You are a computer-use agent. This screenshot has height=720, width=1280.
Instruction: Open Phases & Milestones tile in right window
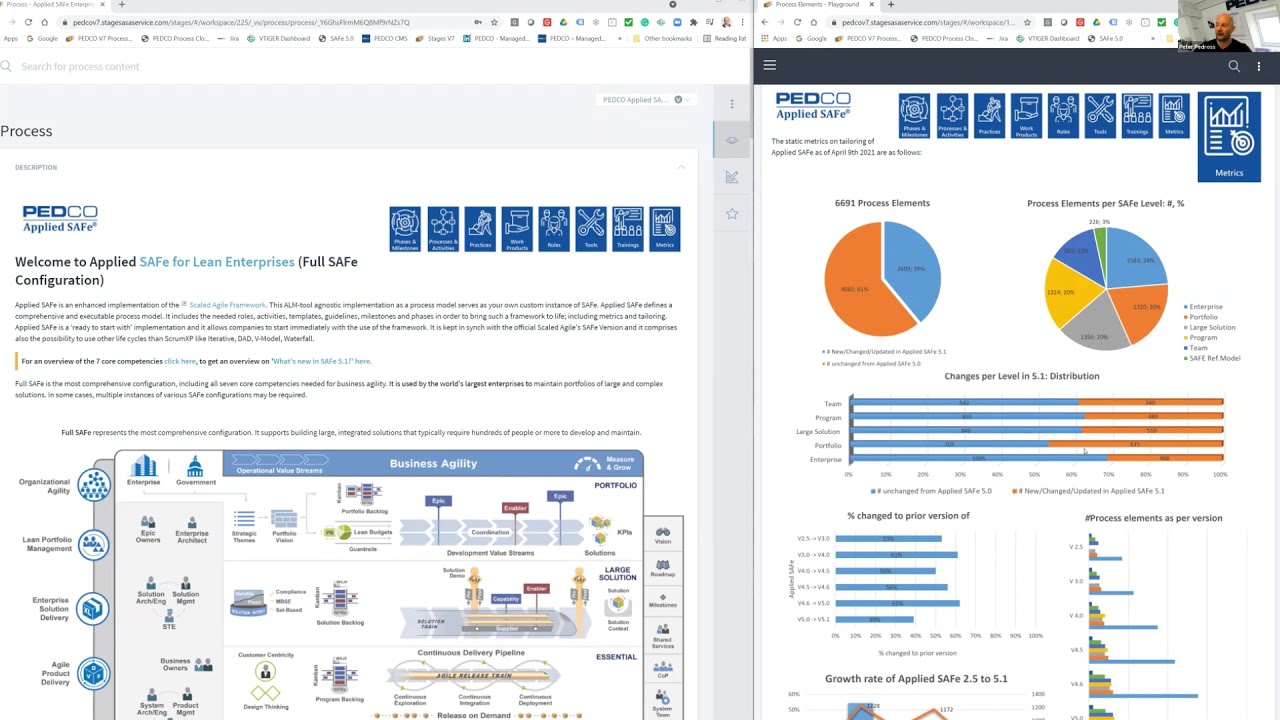pyautogui.click(x=914, y=116)
